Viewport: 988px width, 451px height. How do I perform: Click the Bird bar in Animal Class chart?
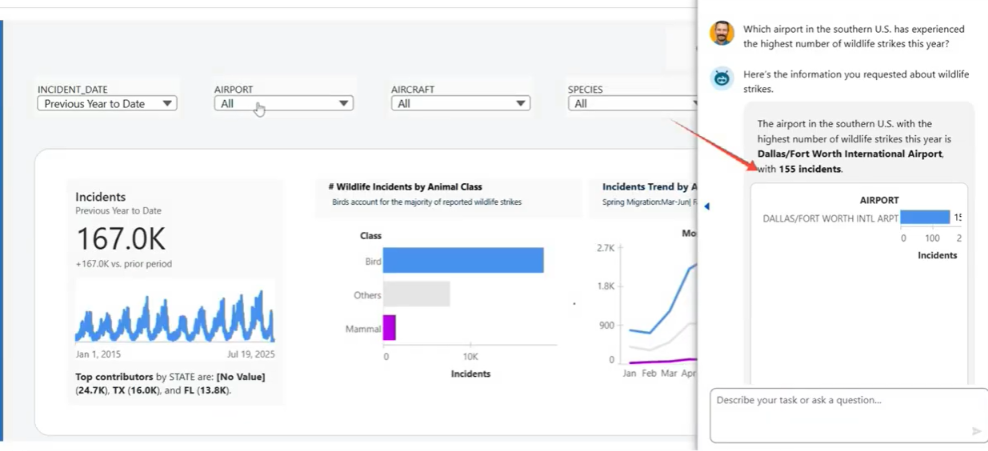[463, 260]
